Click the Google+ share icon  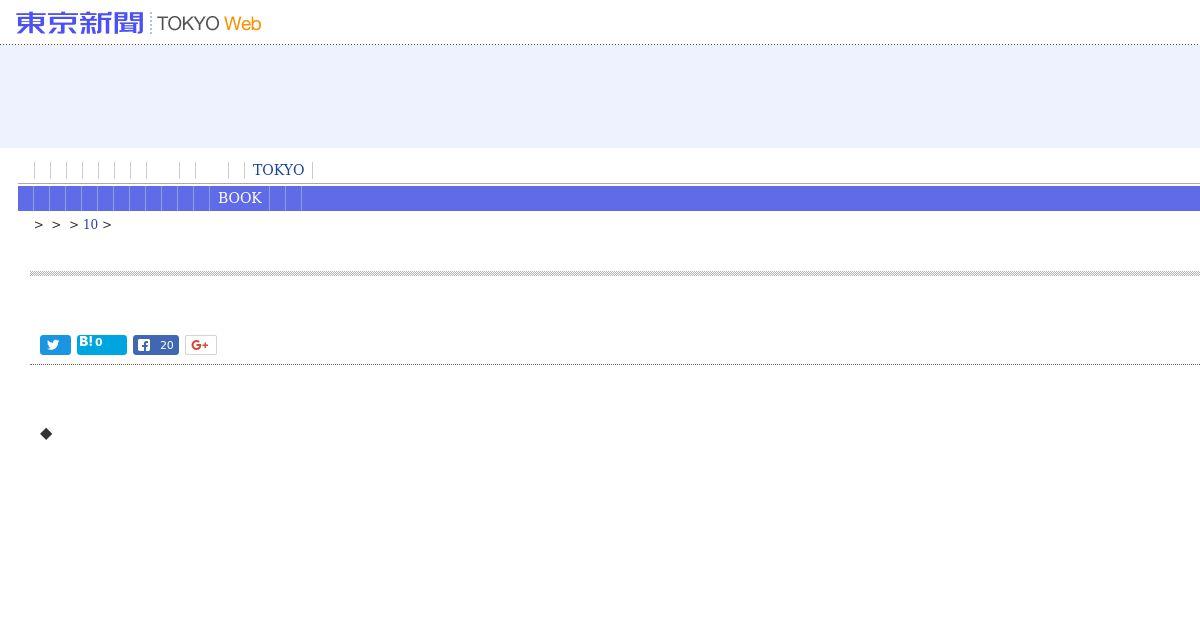point(200,345)
